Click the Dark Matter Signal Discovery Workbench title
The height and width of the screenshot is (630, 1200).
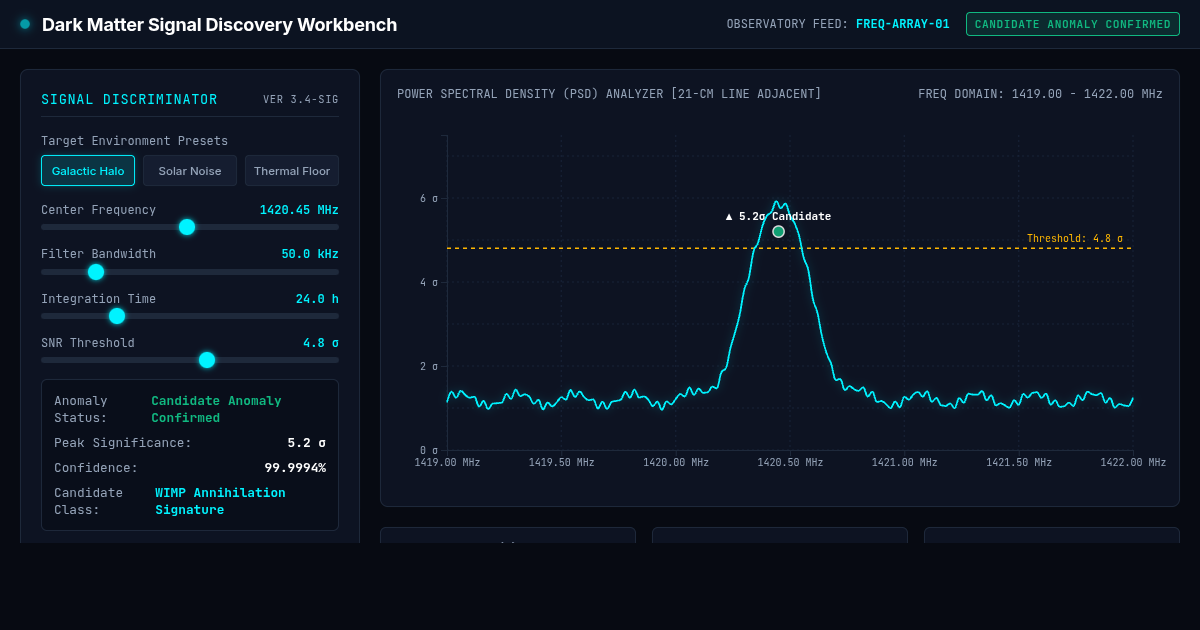[219, 25]
